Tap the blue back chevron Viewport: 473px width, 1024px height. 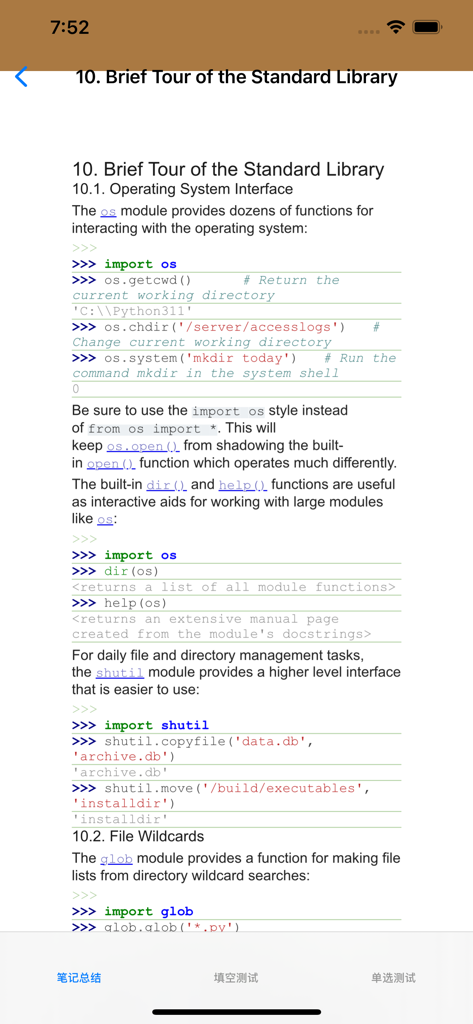pyautogui.click(x=21, y=76)
